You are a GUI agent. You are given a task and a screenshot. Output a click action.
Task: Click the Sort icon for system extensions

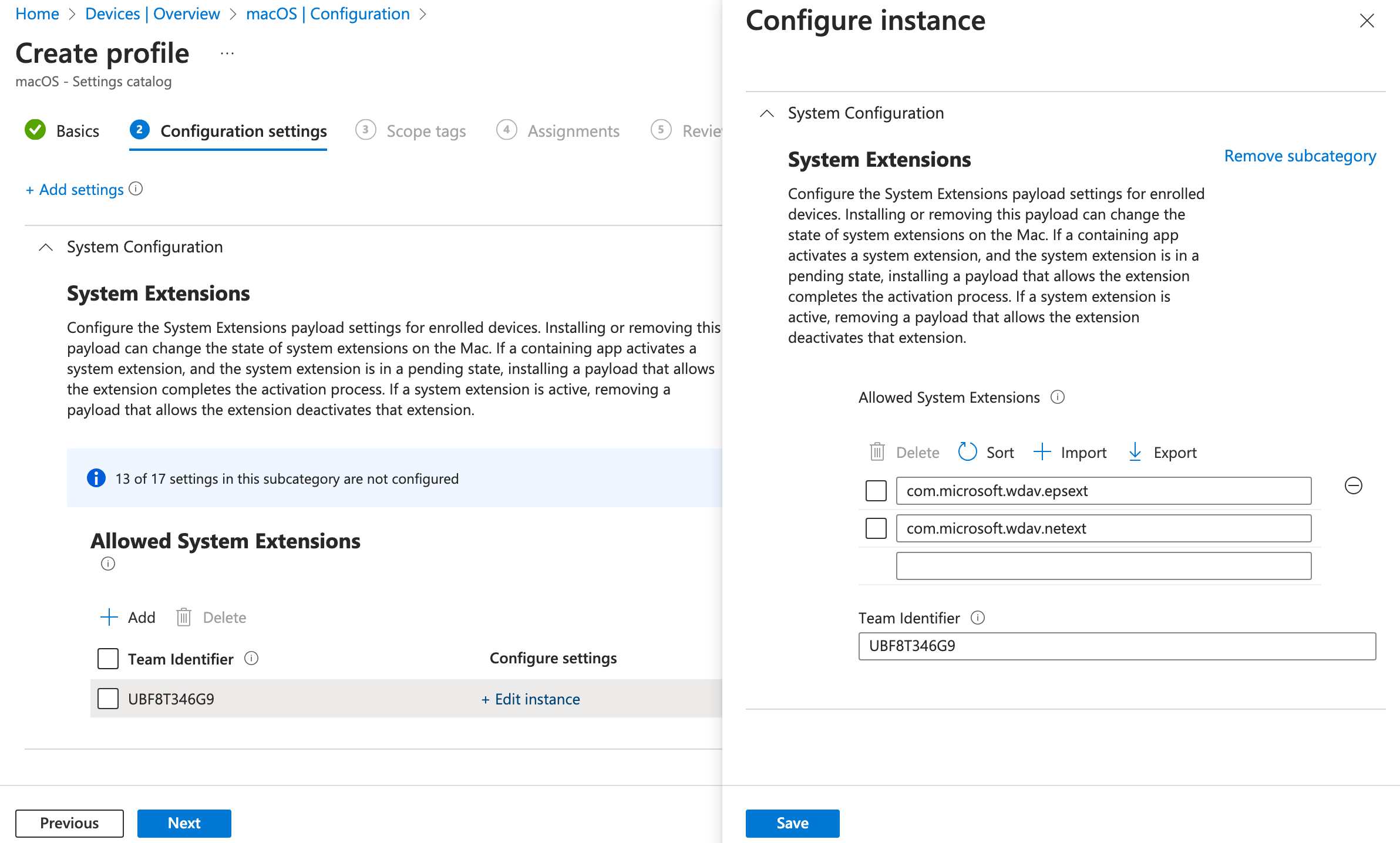point(967,452)
